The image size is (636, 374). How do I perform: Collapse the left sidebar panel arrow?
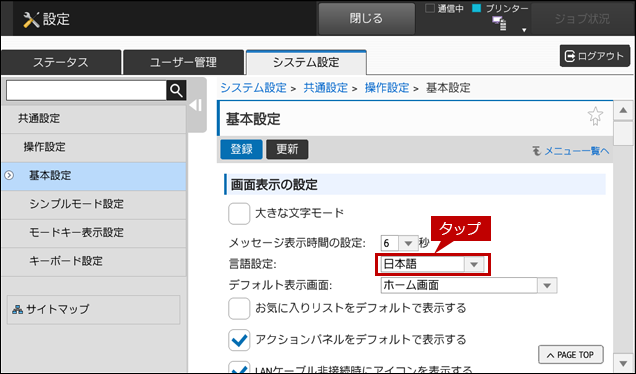point(196,105)
